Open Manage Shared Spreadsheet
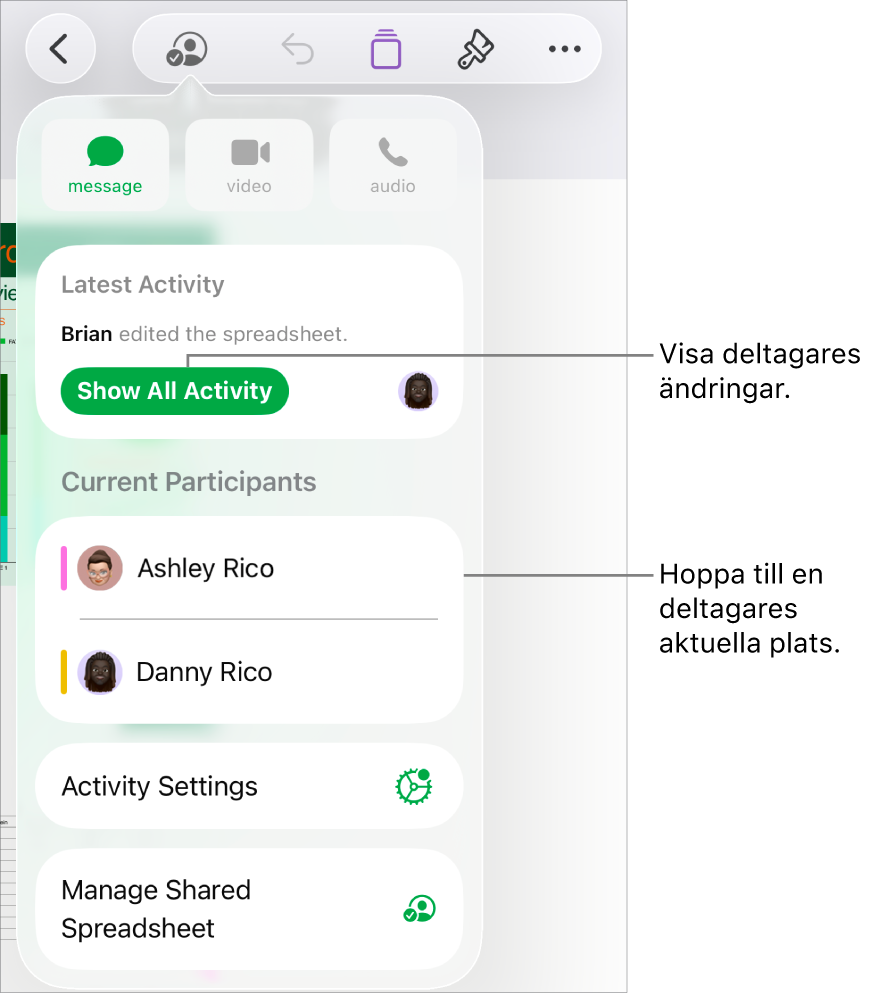Viewport: 880px width, 995px height. point(249,909)
